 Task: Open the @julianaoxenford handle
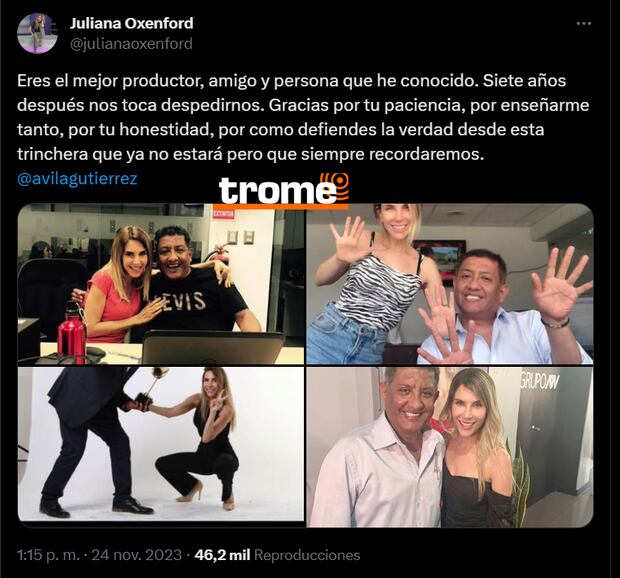coord(131,43)
